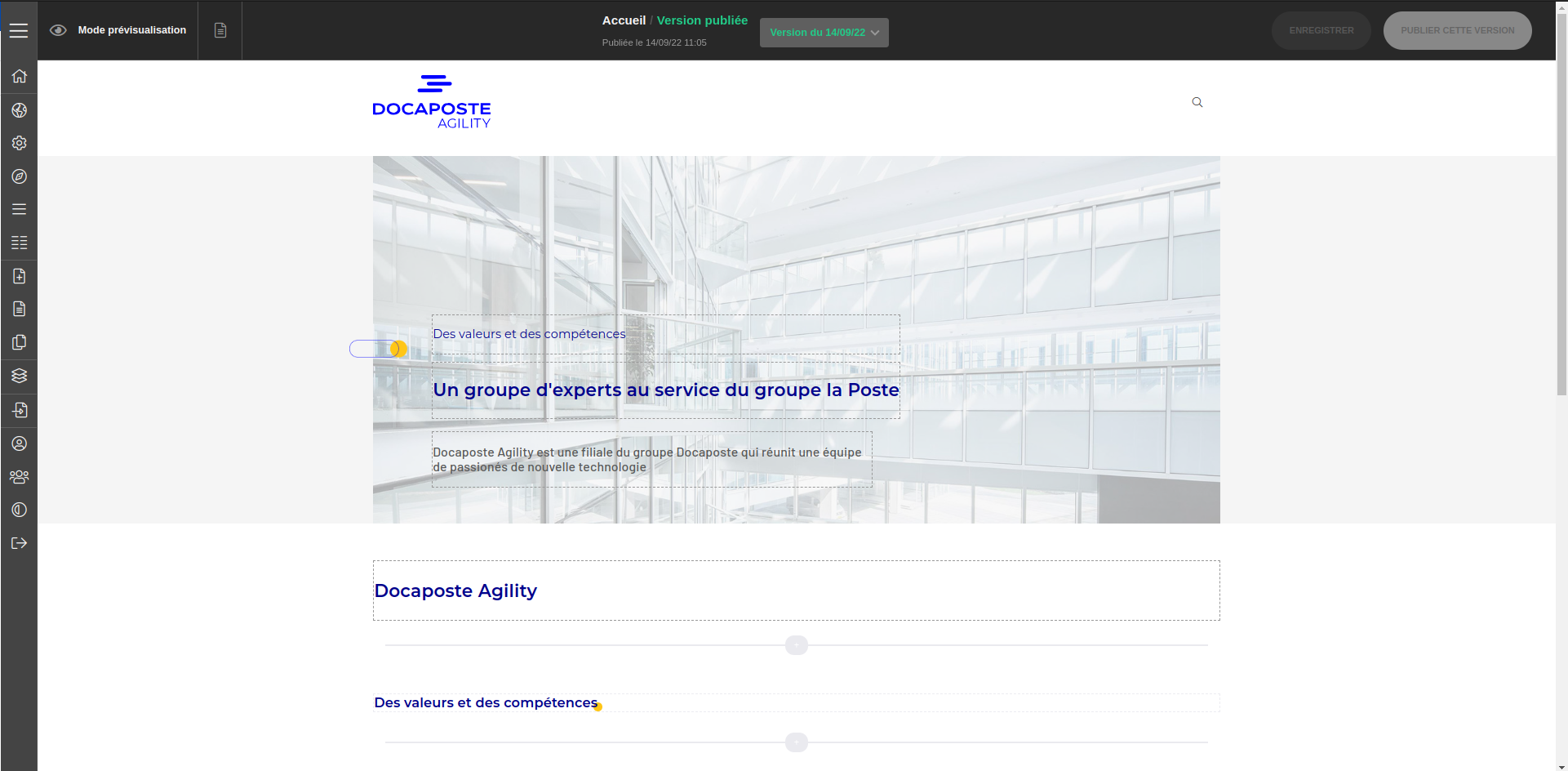Click the search magnifier on the page
Viewport: 1568px width, 771px height.
point(1197,102)
